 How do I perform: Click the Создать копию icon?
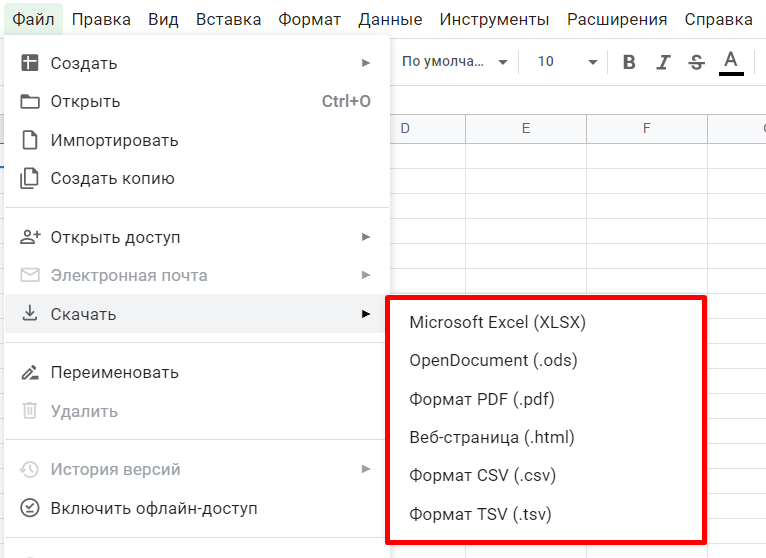pyautogui.click(x=29, y=178)
